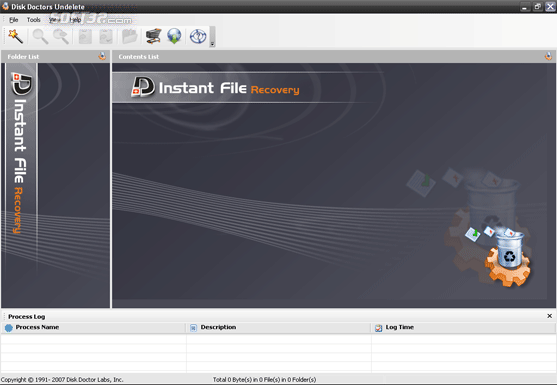The width and height of the screenshot is (558, 385).
Task: Click the Instant File Recovery banner logo
Action: click(x=215, y=87)
